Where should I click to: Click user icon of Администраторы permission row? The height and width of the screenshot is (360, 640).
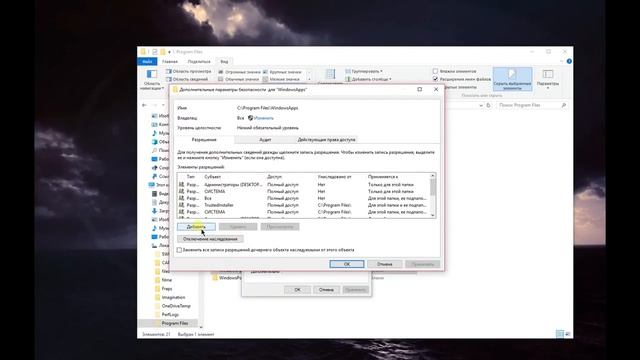(181, 184)
